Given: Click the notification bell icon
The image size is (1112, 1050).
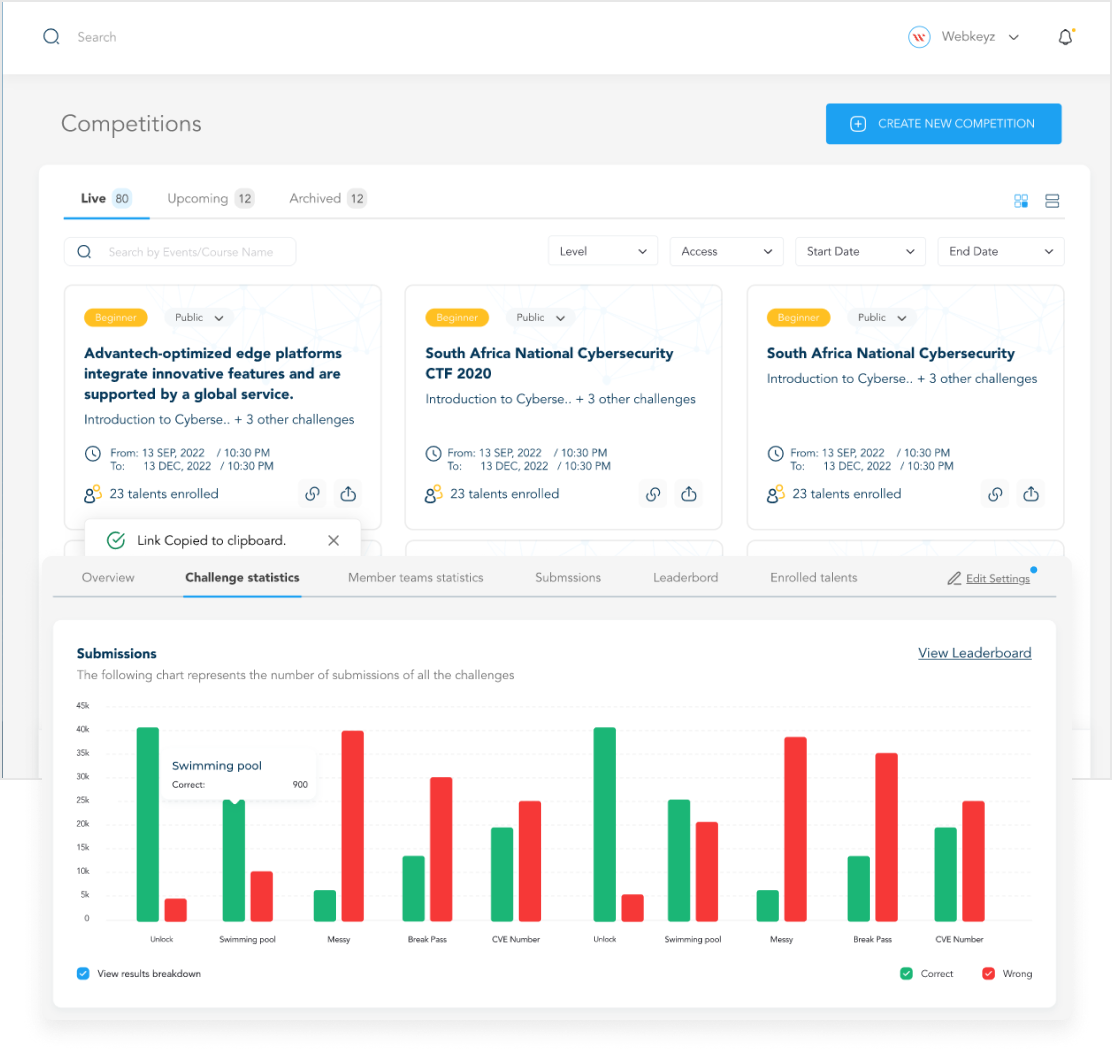Looking at the screenshot, I should (1065, 38).
